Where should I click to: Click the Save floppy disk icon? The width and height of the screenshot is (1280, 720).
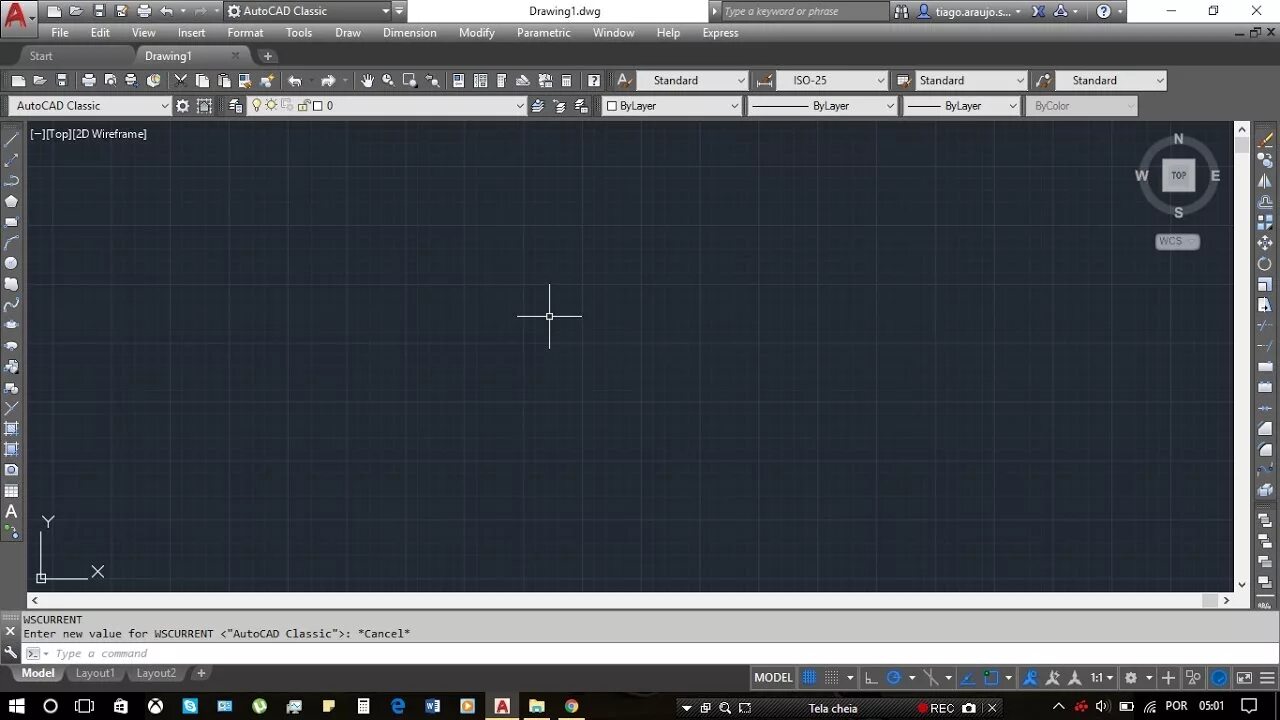tap(62, 81)
